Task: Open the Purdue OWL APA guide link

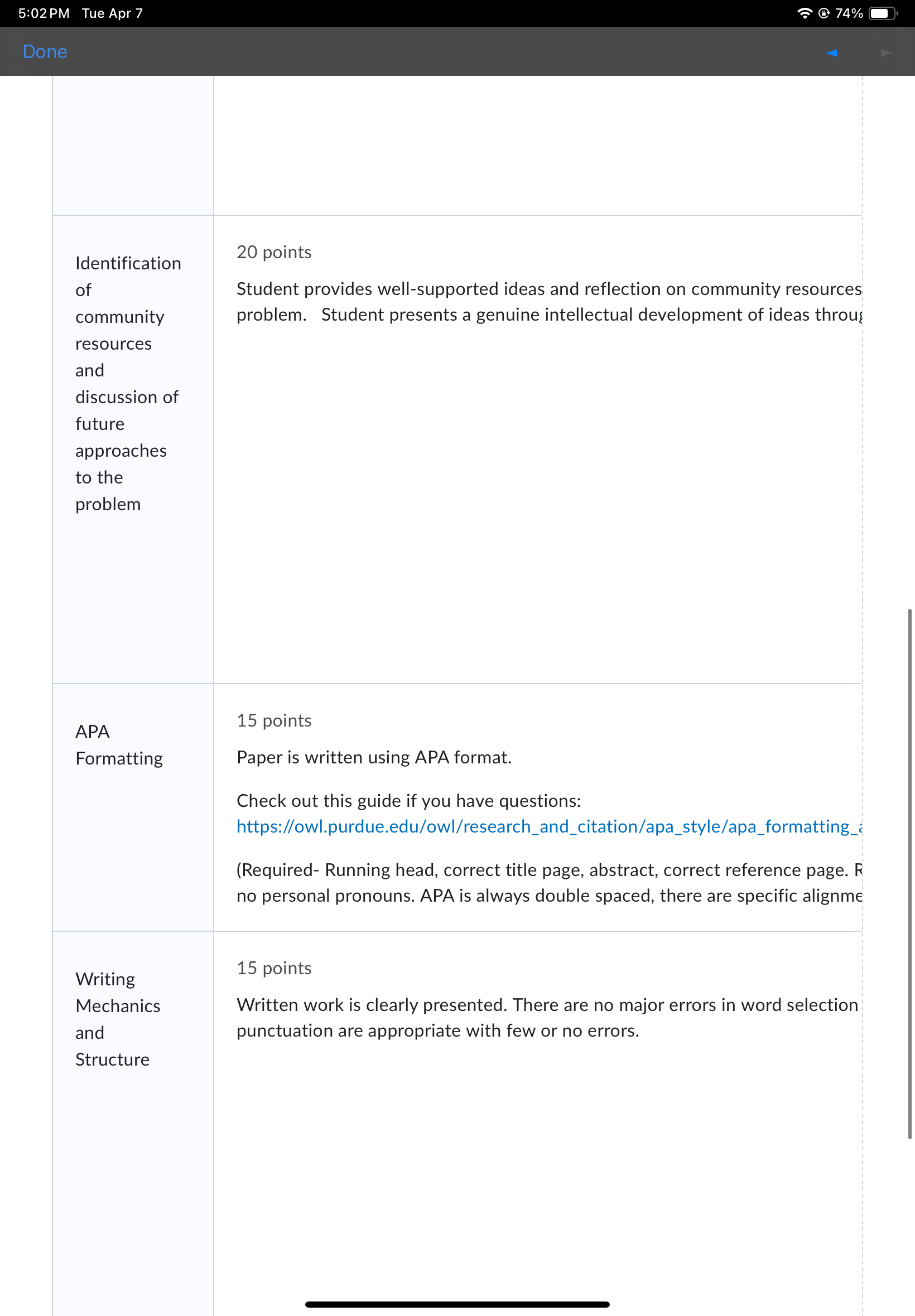Action: pyautogui.click(x=549, y=826)
